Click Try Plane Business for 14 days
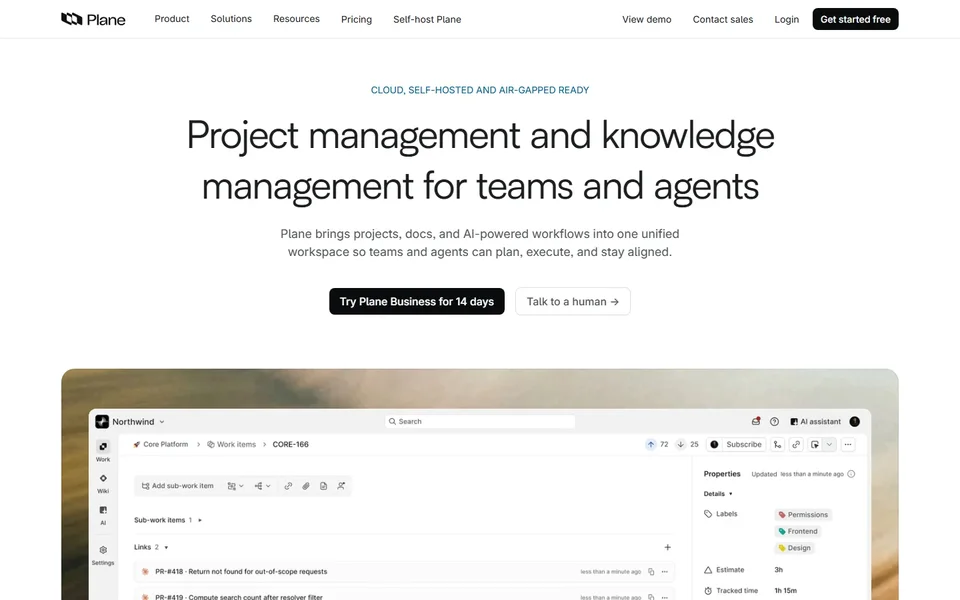The image size is (960, 600). tap(417, 301)
